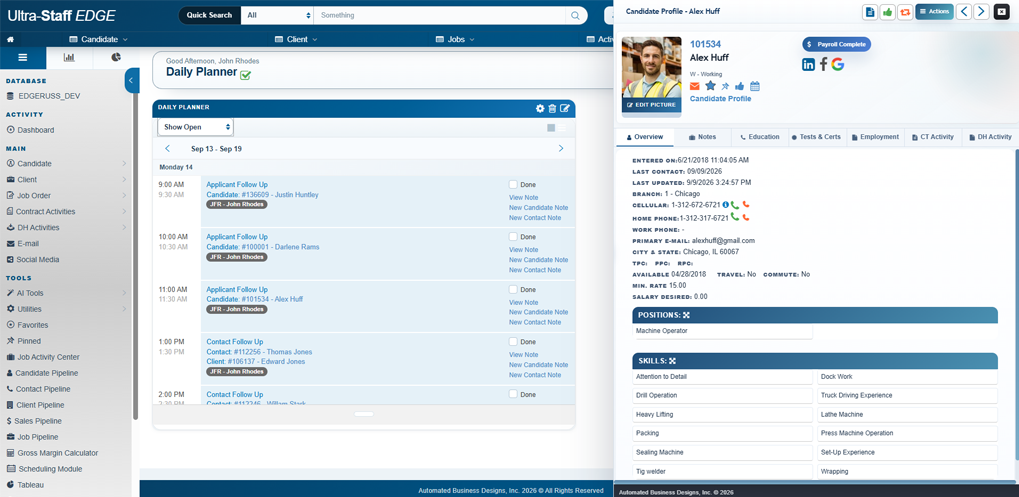Click View Note for 1:00 PM entry
The image size is (1019, 497).
point(523,355)
